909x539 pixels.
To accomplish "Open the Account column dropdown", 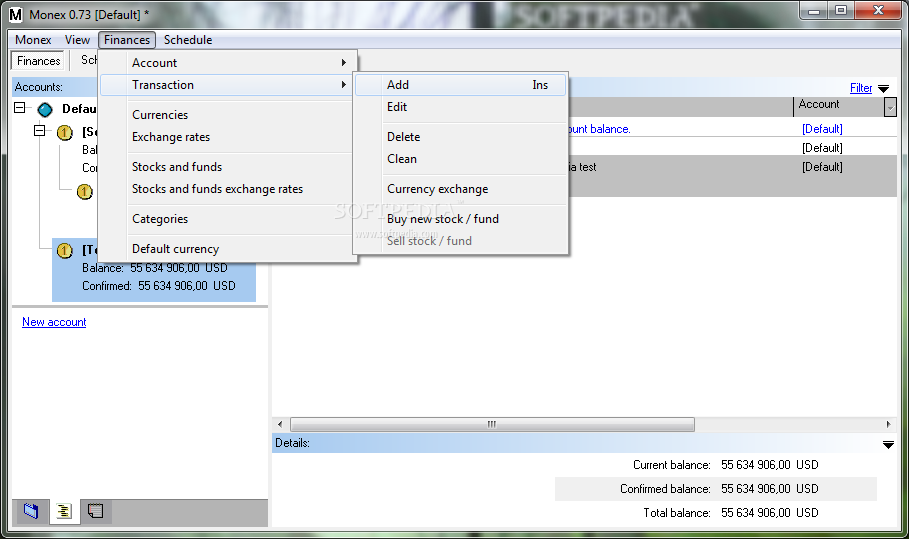I will tap(890, 107).
